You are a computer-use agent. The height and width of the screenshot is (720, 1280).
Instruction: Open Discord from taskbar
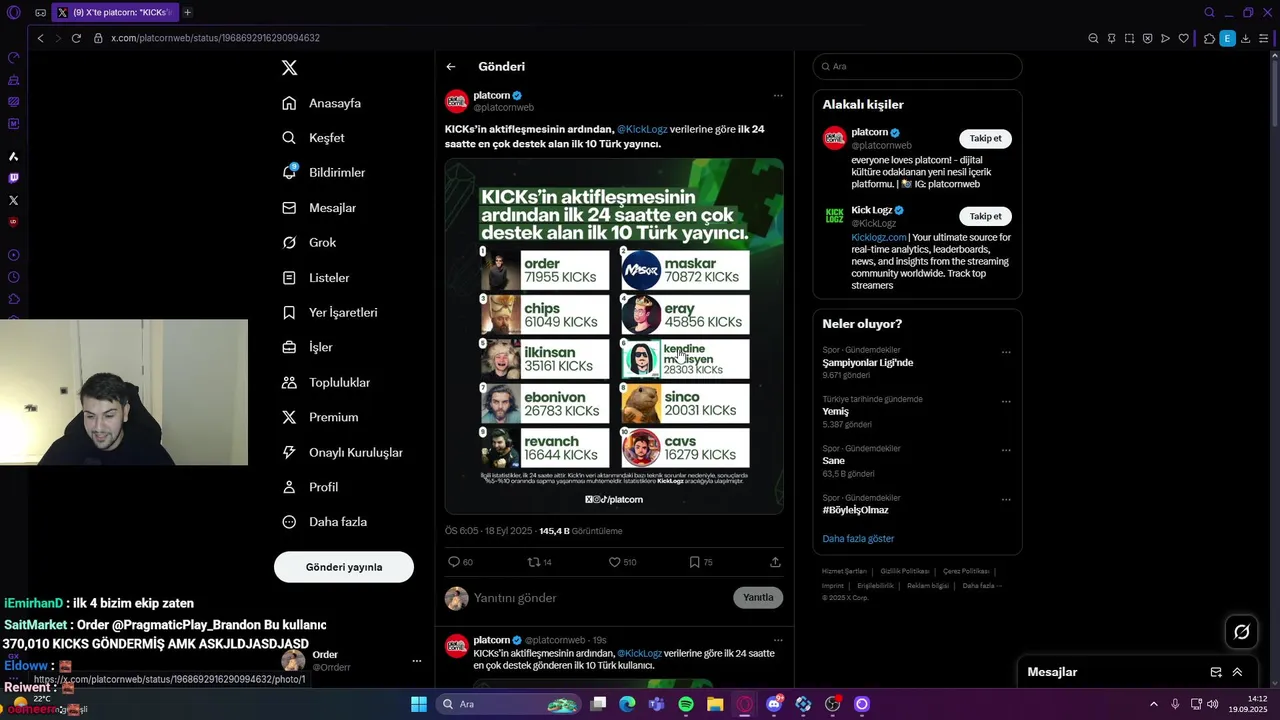point(774,704)
